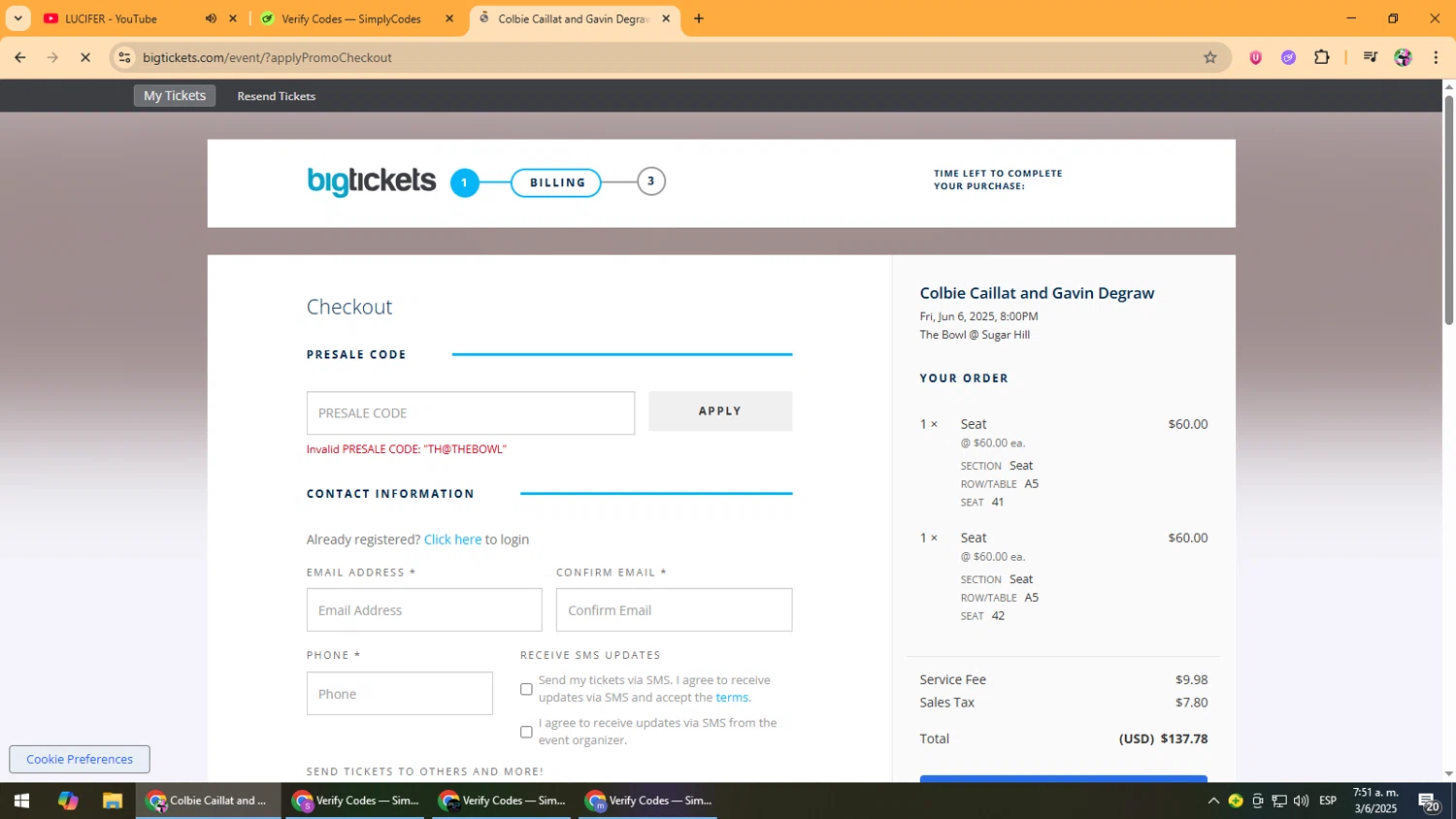
Task: Open the Copilot taskbar icon
Action: click(67, 801)
